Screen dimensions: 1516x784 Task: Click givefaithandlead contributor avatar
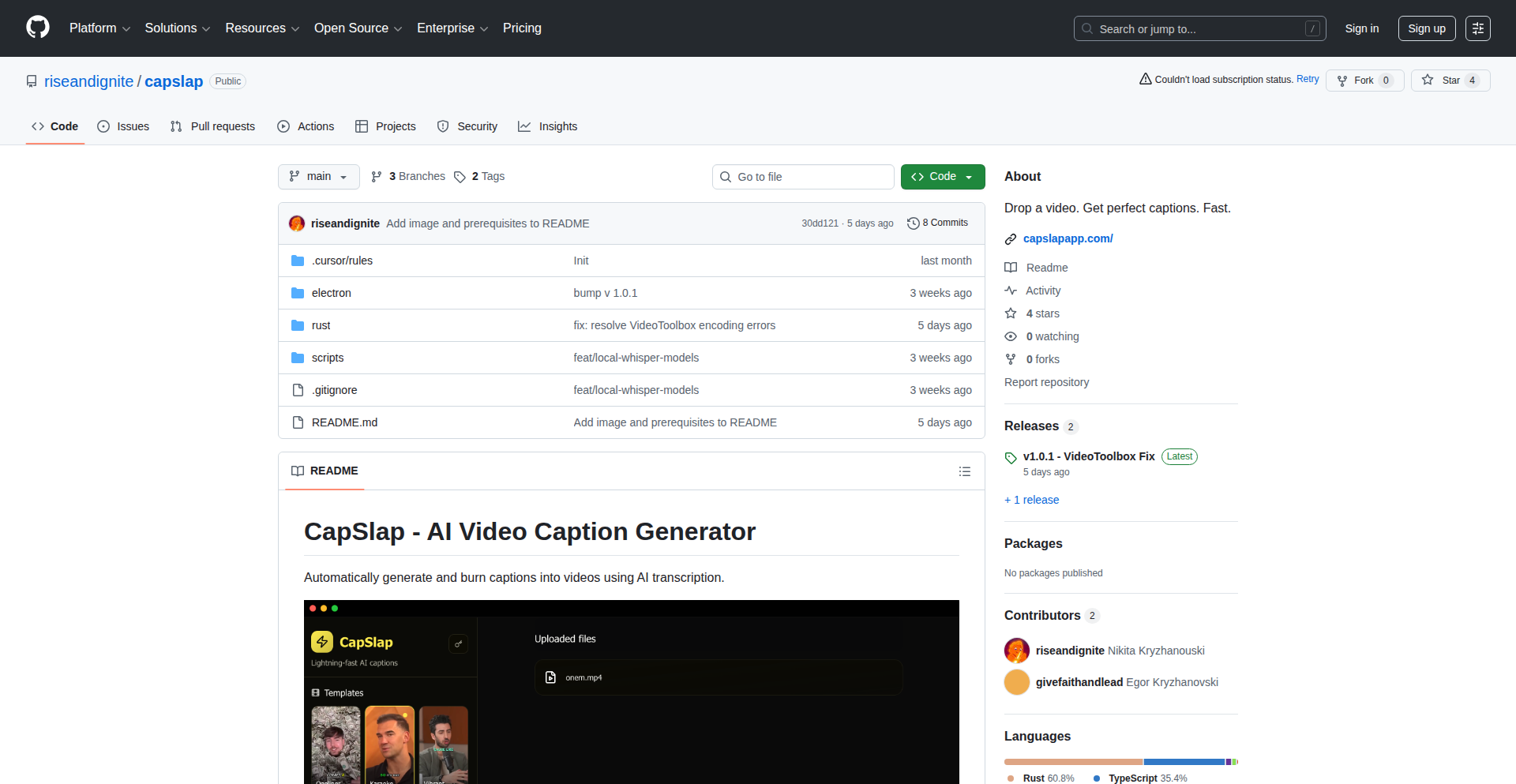tap(1016, 682)
